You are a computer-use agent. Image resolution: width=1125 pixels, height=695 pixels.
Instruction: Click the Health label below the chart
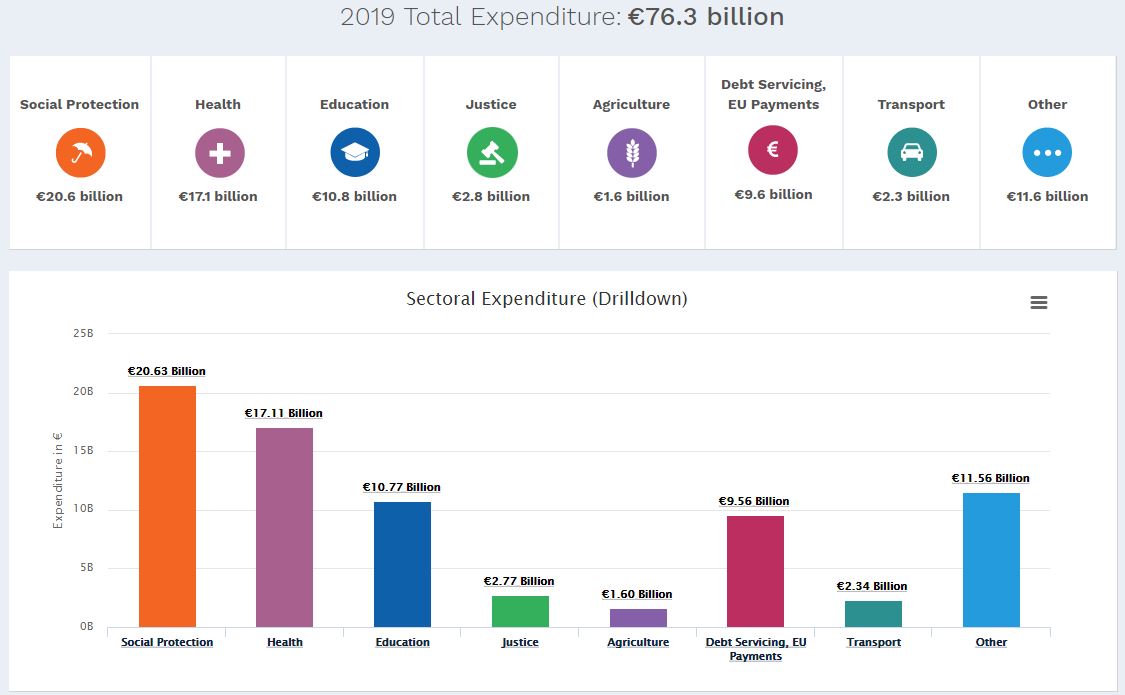pos(285,642)
